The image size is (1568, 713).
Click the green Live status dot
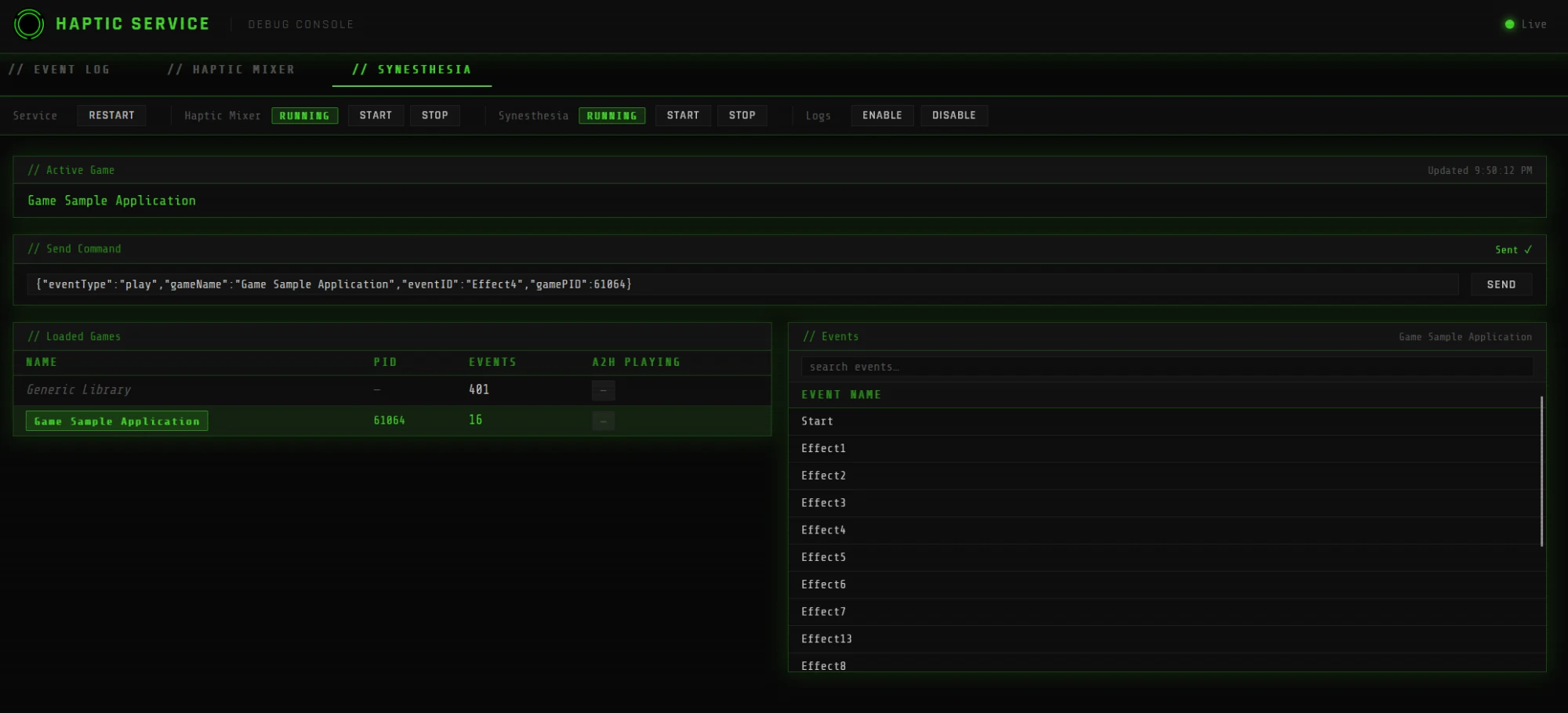1509,24
